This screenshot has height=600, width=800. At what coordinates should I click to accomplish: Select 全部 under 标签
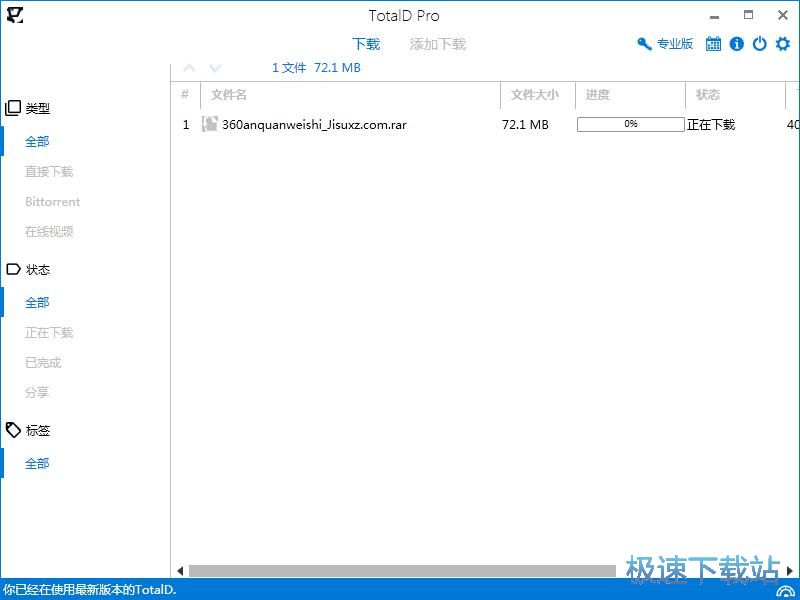(37, 464)
